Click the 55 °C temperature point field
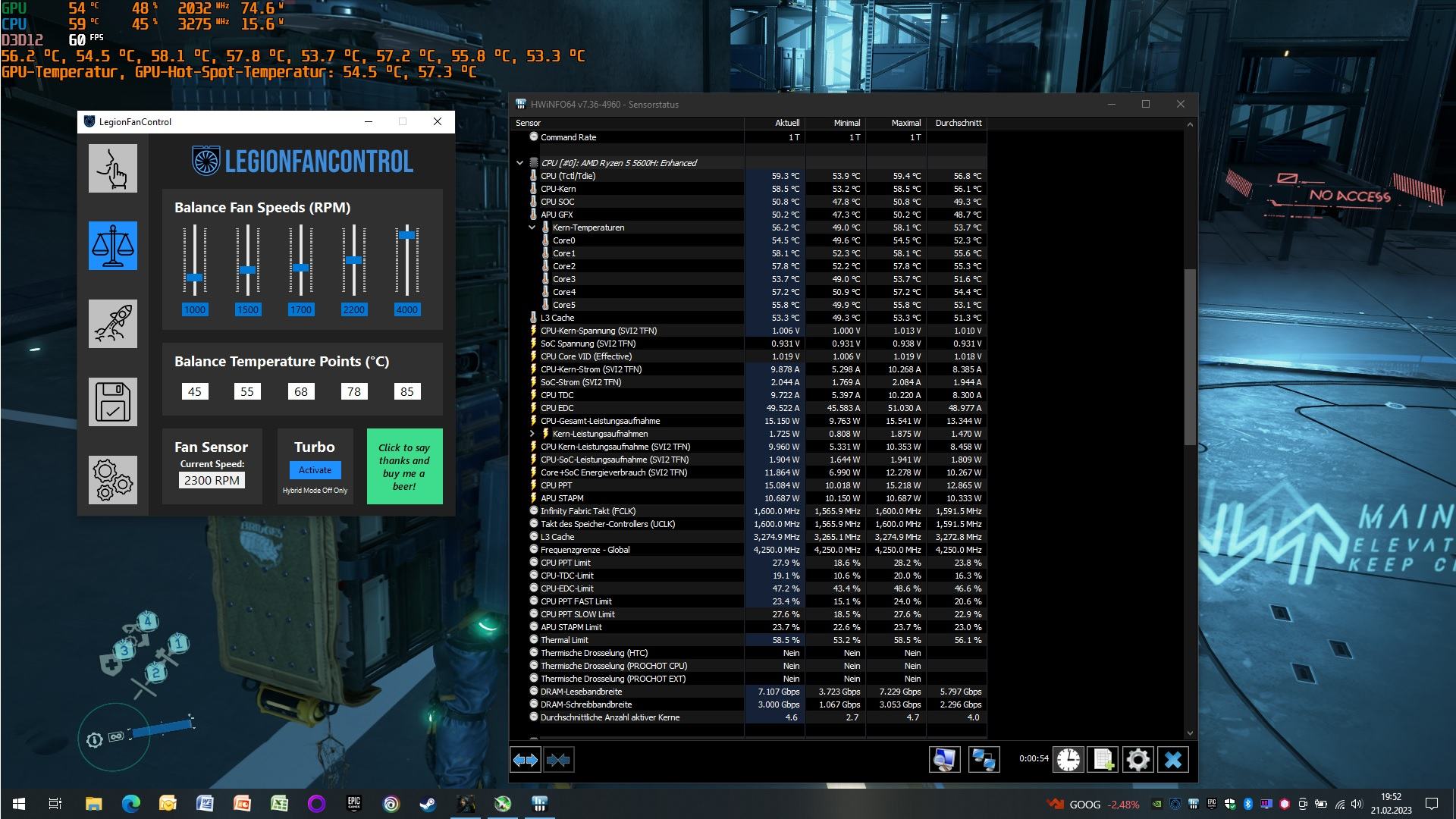The image size is (1456, 819). click(x=247, y=391)
